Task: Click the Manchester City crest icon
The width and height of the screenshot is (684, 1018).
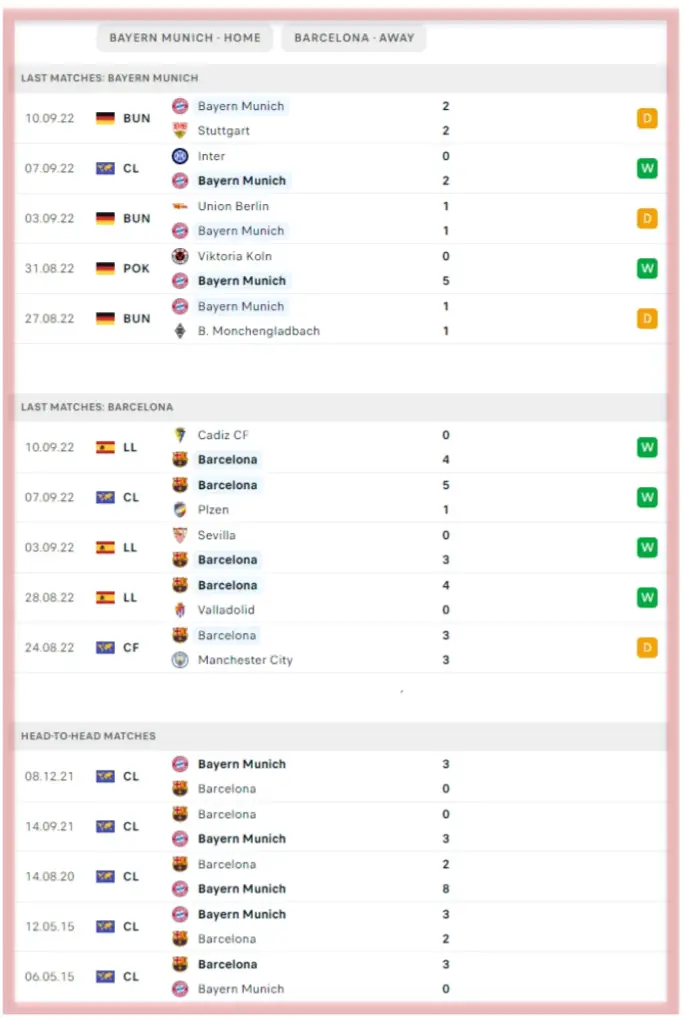Action: pos(180,660)
